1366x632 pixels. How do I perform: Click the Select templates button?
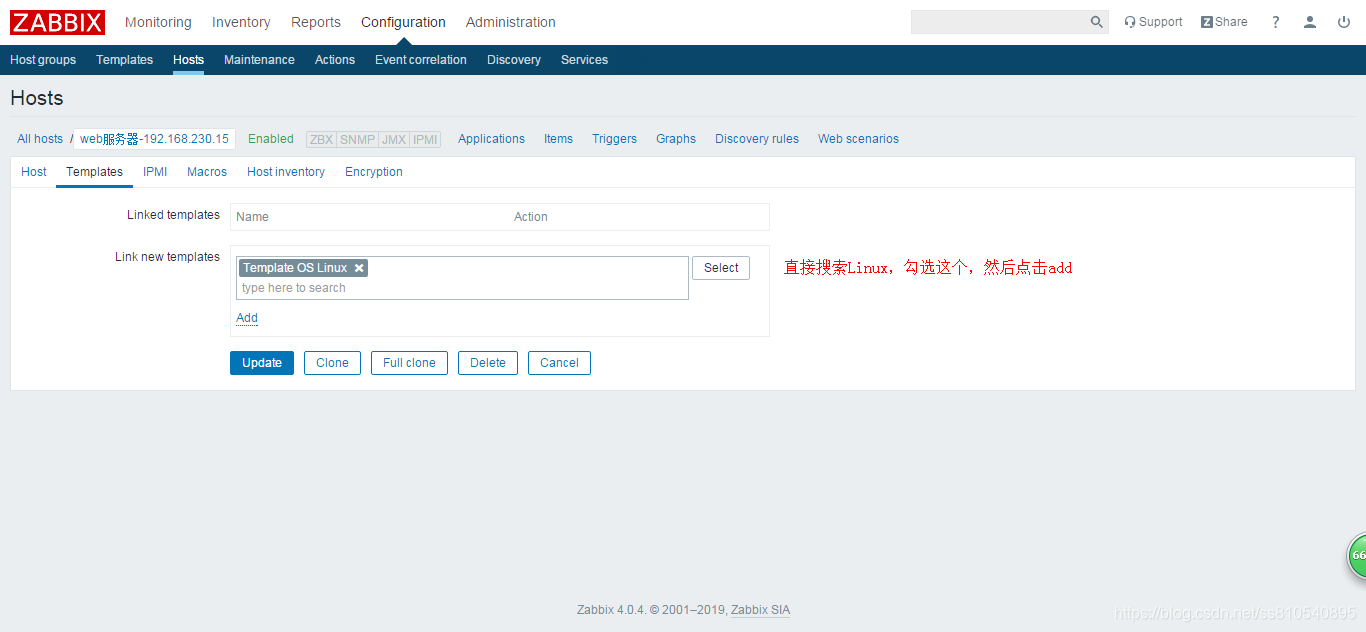click(721, 268)
